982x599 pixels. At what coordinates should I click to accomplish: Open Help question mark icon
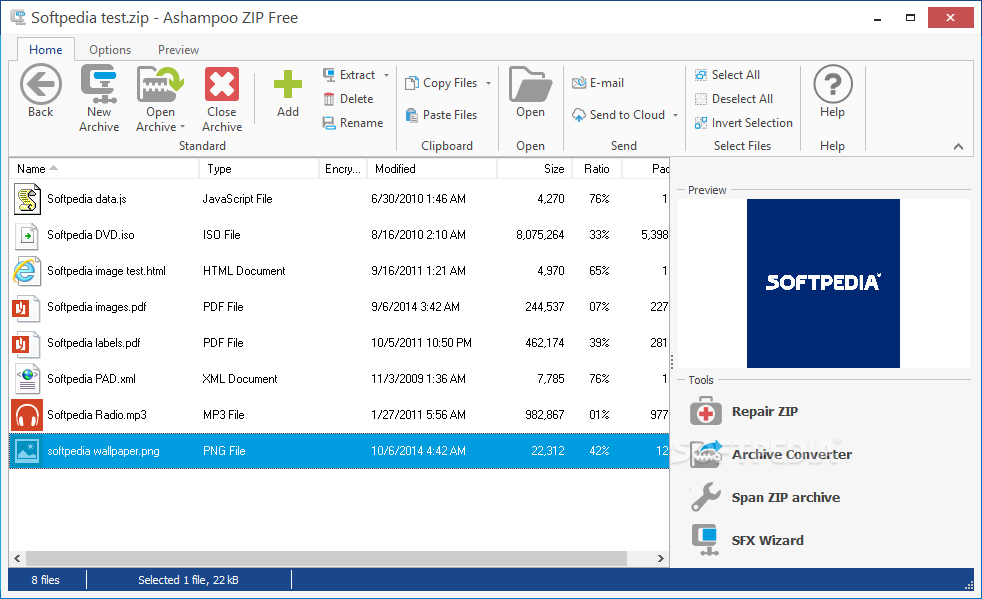tap(832, 85)
